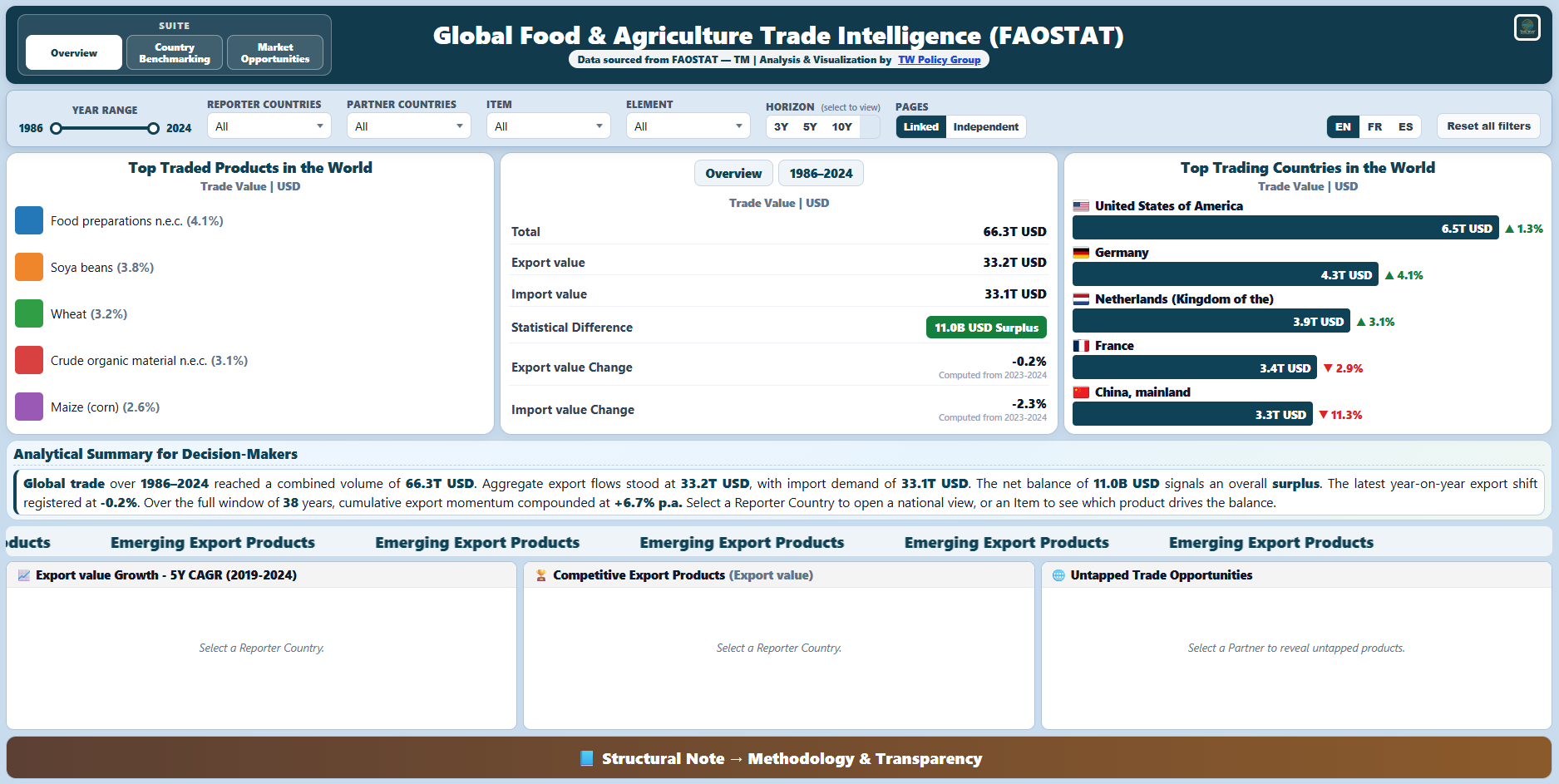Open the Overview suite tab
Viewport: 1559px width, 784px height.
(74, 52)
